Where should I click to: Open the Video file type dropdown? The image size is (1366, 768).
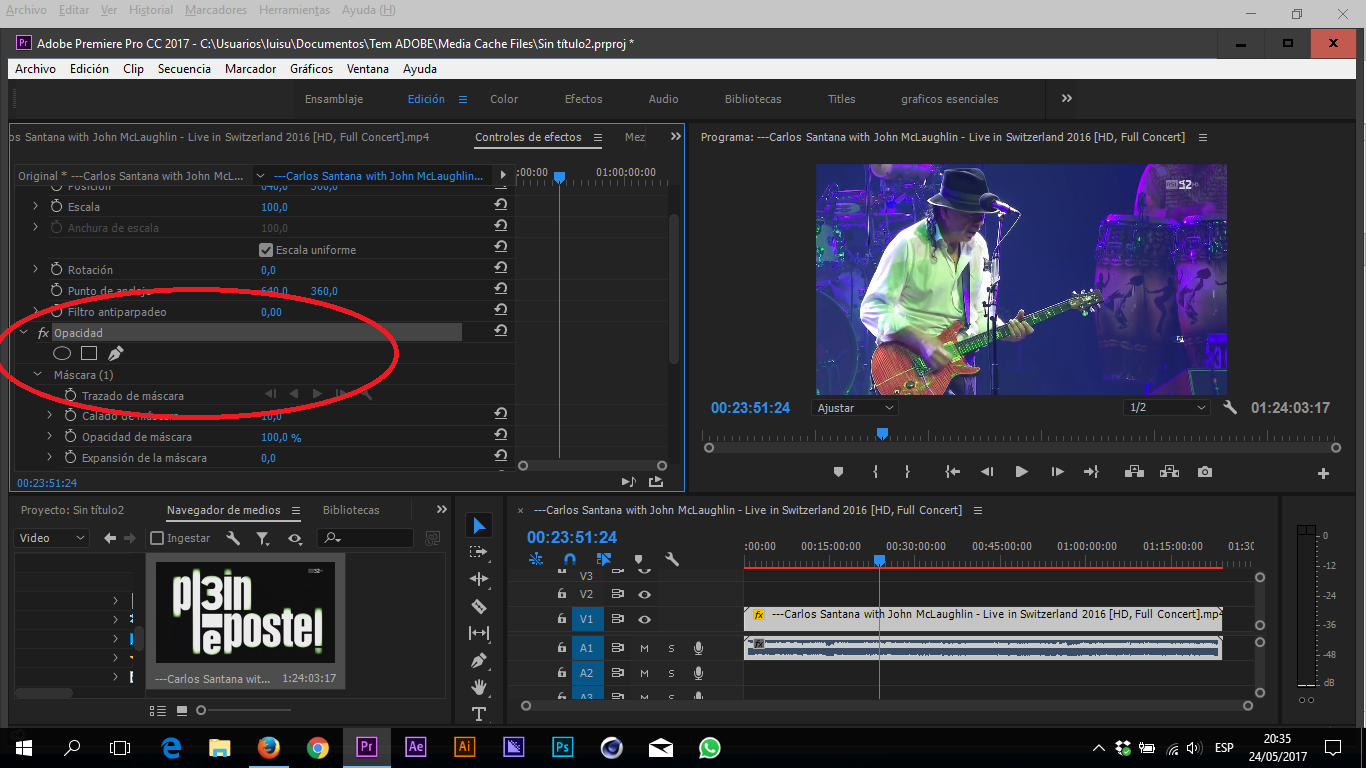[53, 538]
